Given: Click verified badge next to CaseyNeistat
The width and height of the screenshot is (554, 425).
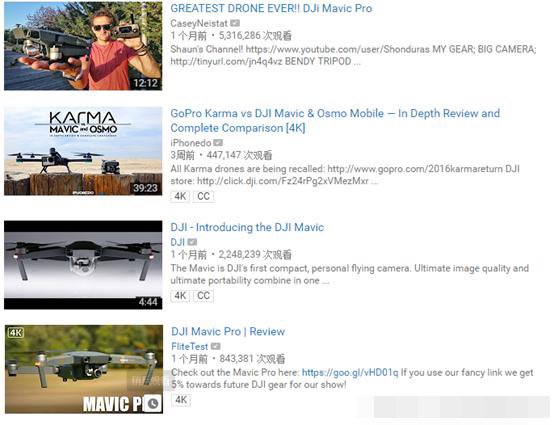Looking at the screenshot, I should point(235,23).
